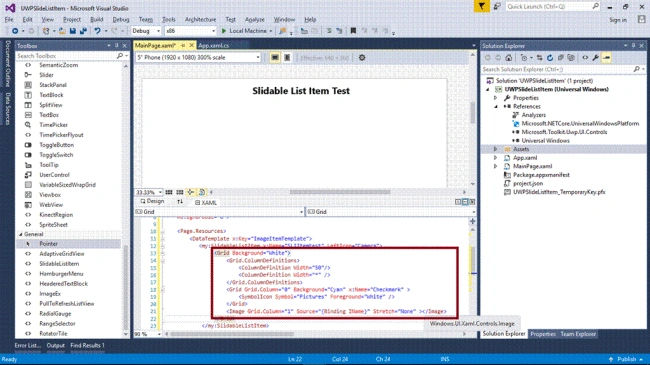Screen dimensions: 650x365
Task: Open Document Outline side tab
Action: coord(7,63)
